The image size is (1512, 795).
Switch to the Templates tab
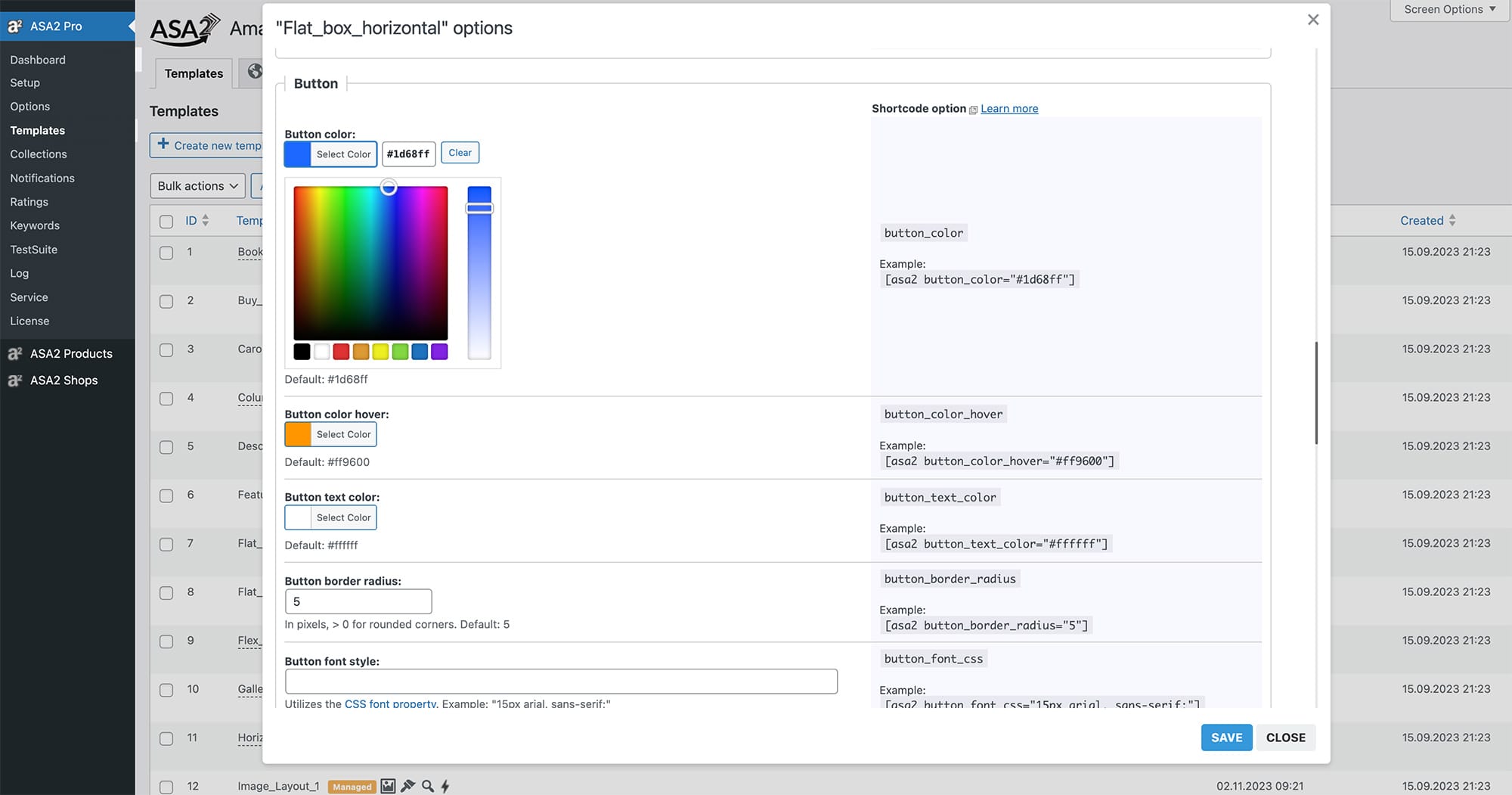tap(194, 73)
